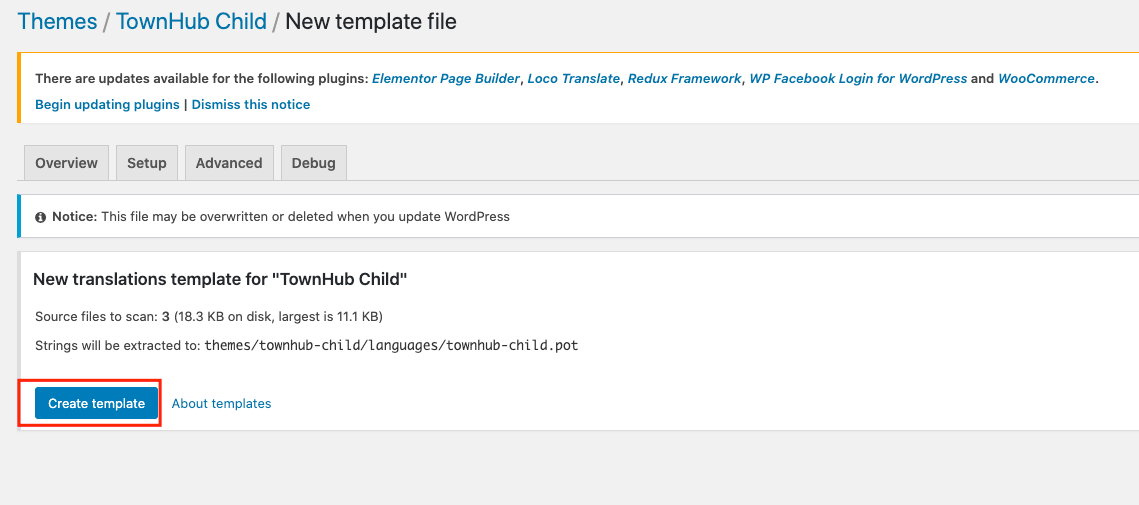This screenshot has width=1139, height=505.
Task: Open the Debug tab
Action: click(x=314, y=163)
